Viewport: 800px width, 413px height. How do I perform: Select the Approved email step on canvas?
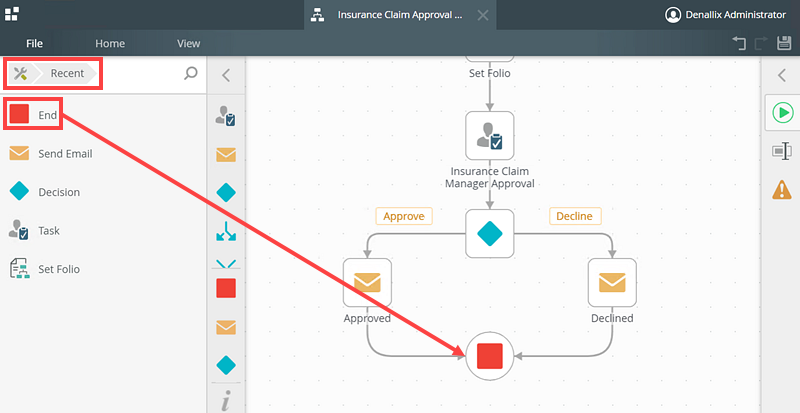[367, 282]
